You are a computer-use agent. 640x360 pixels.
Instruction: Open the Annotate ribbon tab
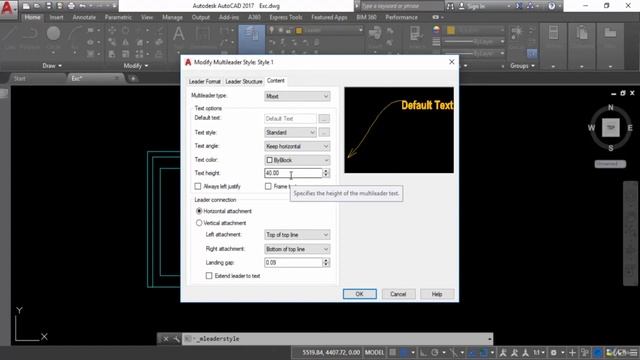[x=84, y=17]
